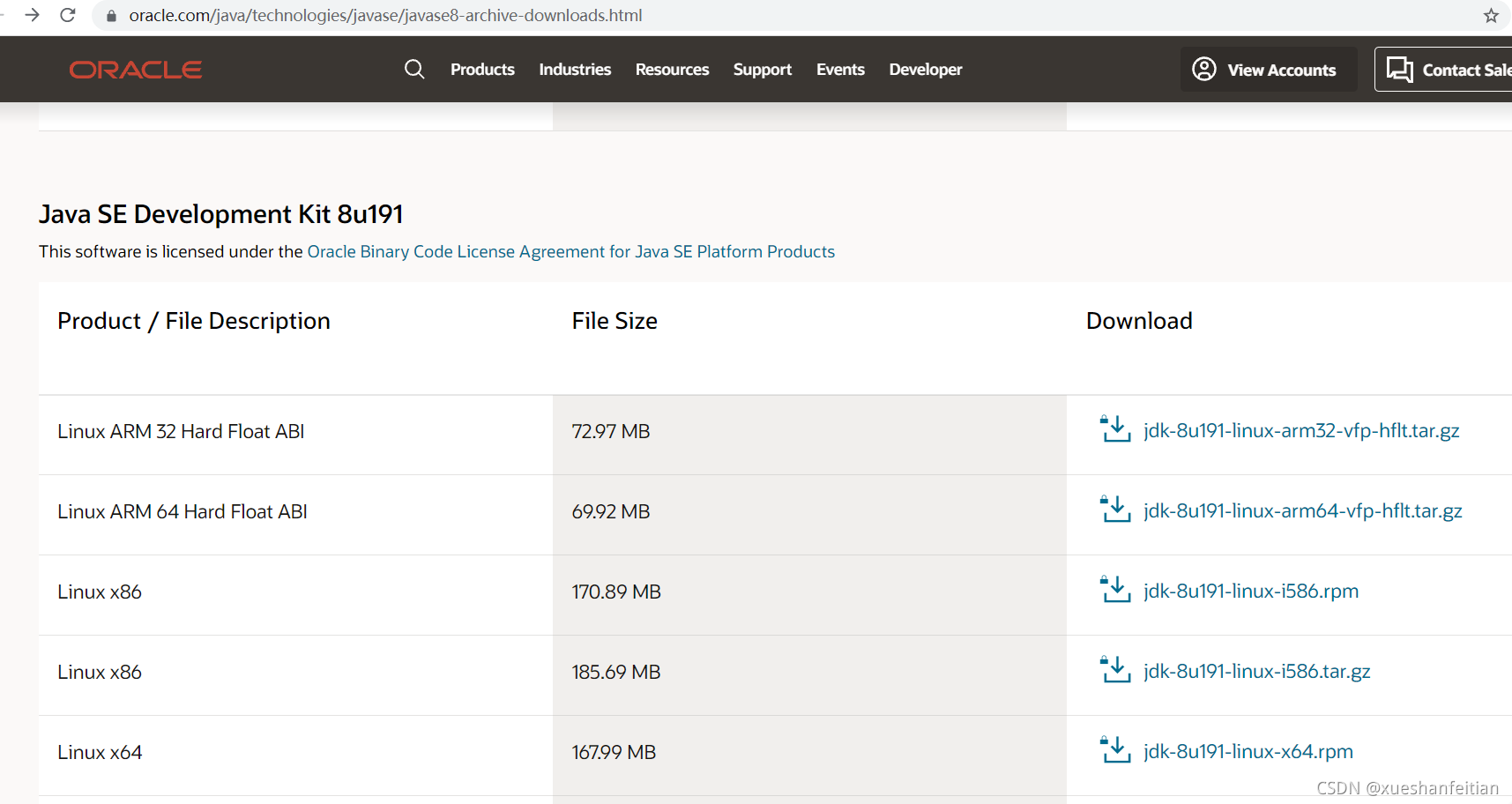Click download icon for linux-i586.tar.gz

click(x=1115, y=670)
